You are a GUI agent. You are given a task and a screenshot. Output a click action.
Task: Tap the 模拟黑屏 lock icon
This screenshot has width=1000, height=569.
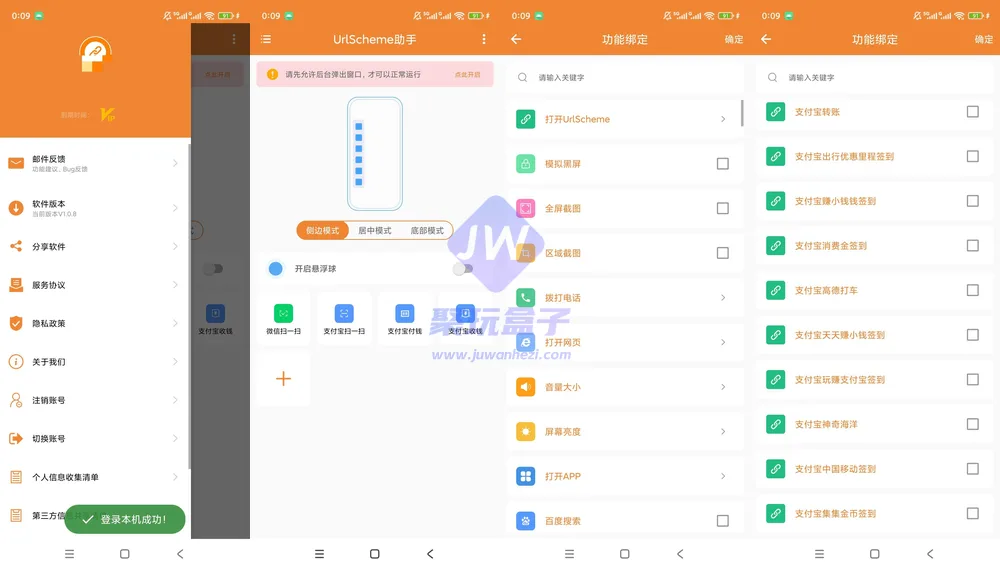click(x=526, y=163)
